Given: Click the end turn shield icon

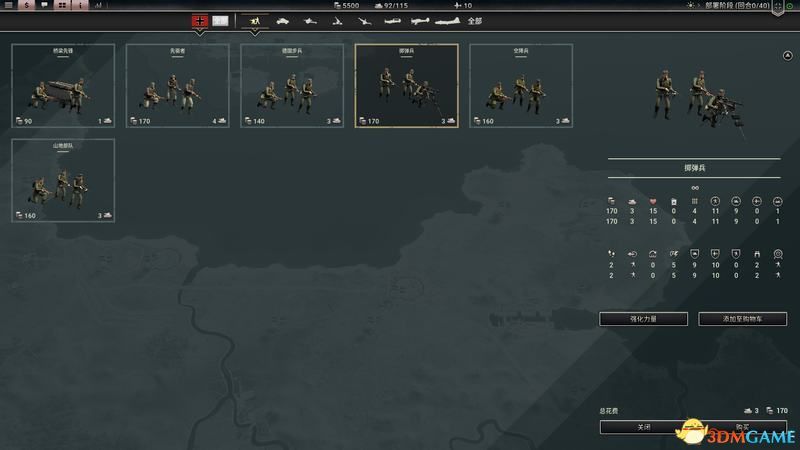Looking at the screenshot, I should click(x=778, y=7).
